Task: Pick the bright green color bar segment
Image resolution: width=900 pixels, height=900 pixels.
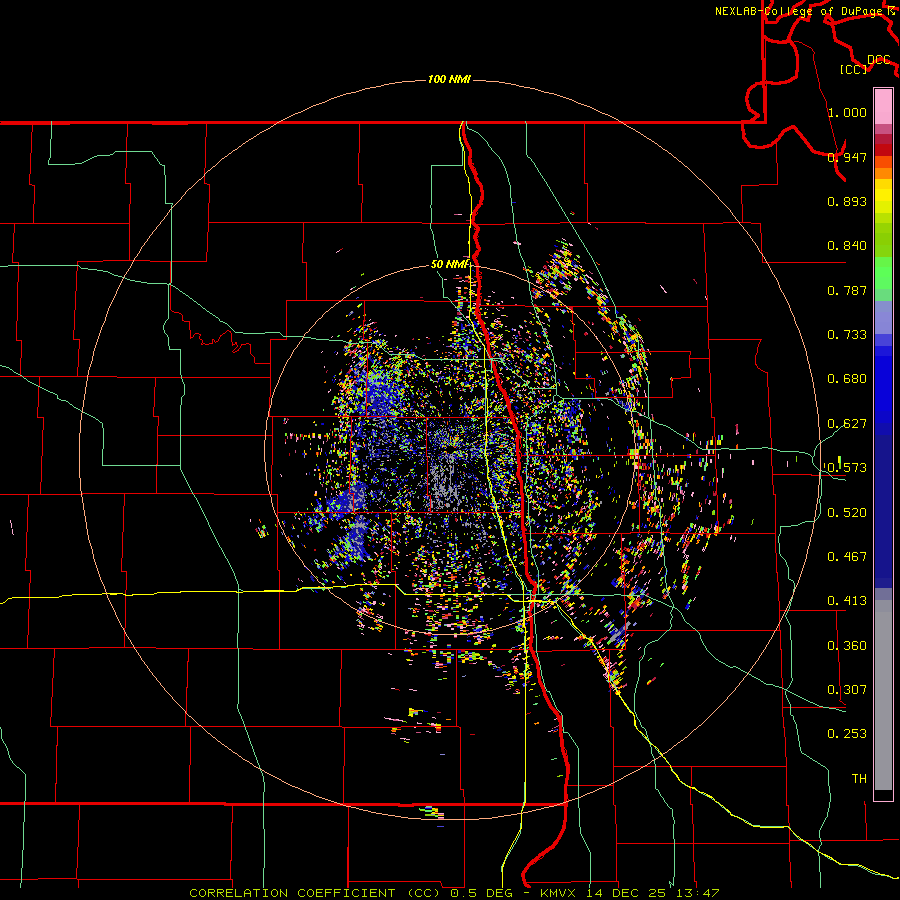Action: pos(883,273)
